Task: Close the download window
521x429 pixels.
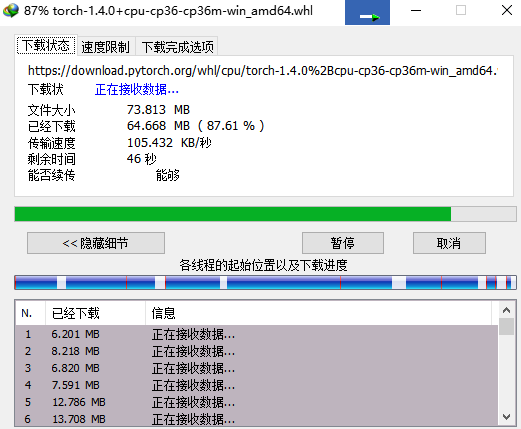Action: coord(507,11)
